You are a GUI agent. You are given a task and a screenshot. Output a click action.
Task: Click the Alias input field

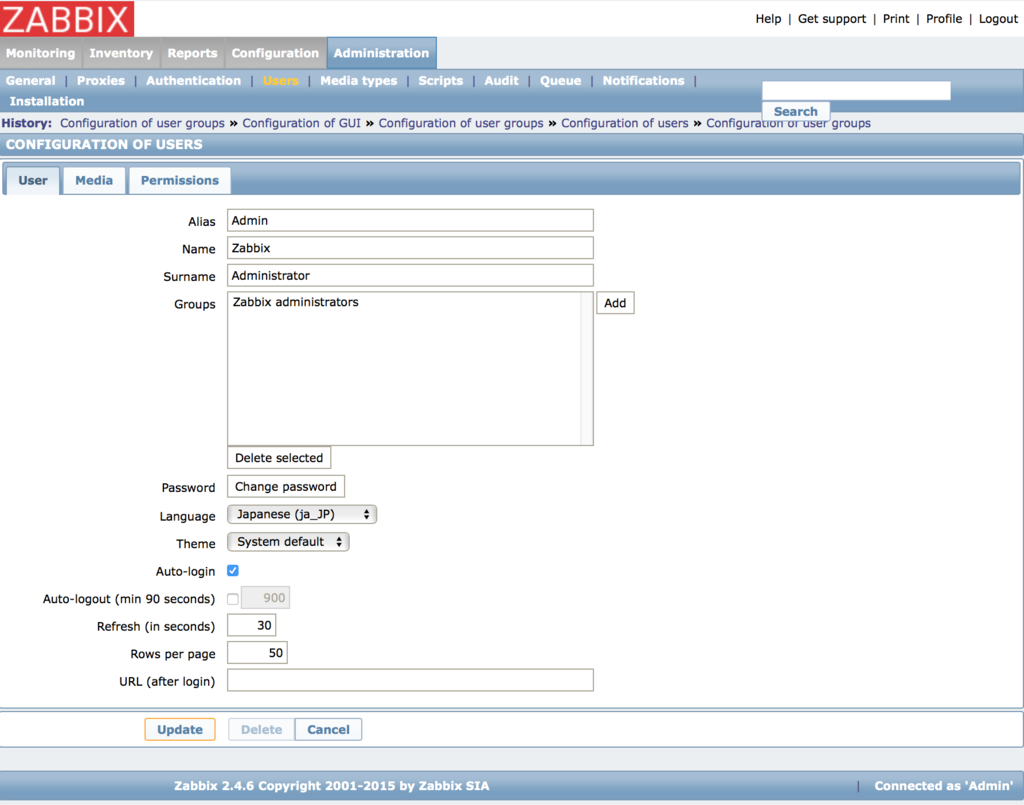410,221
